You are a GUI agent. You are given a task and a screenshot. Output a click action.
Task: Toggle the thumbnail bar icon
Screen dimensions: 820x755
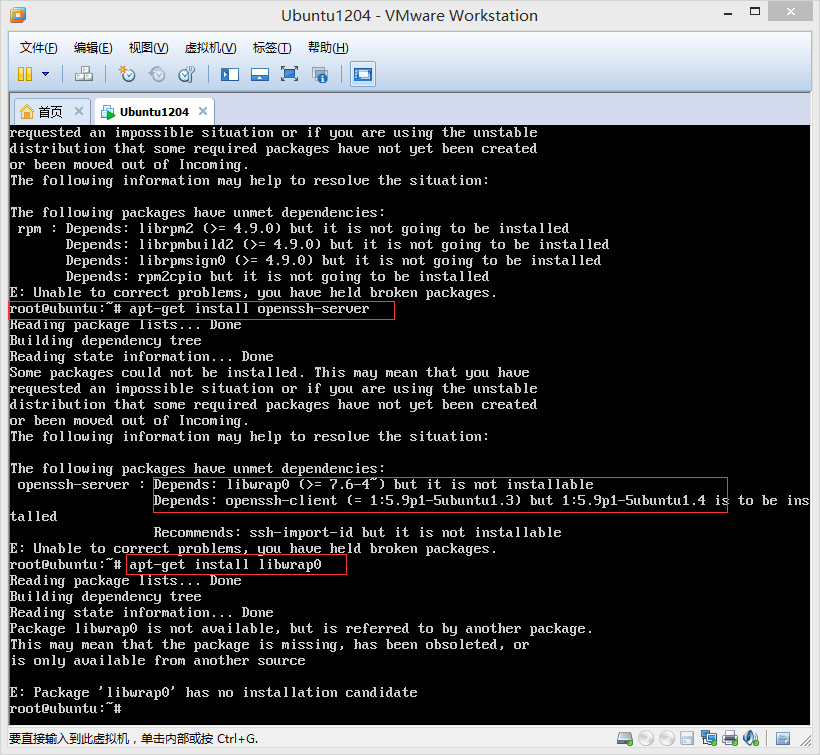point(259,74)
